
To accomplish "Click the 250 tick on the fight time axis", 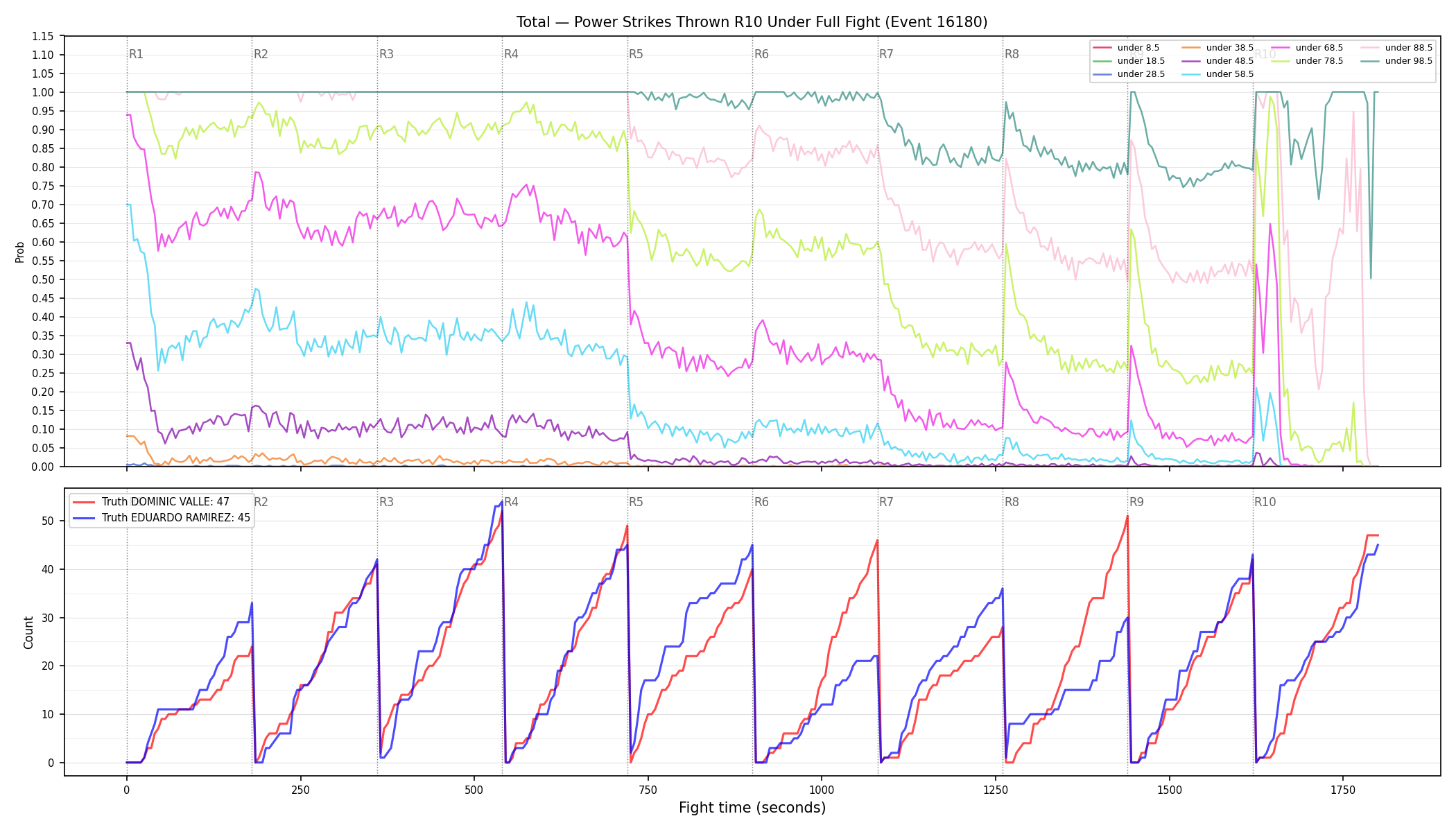I will click(x=300, y=790).
